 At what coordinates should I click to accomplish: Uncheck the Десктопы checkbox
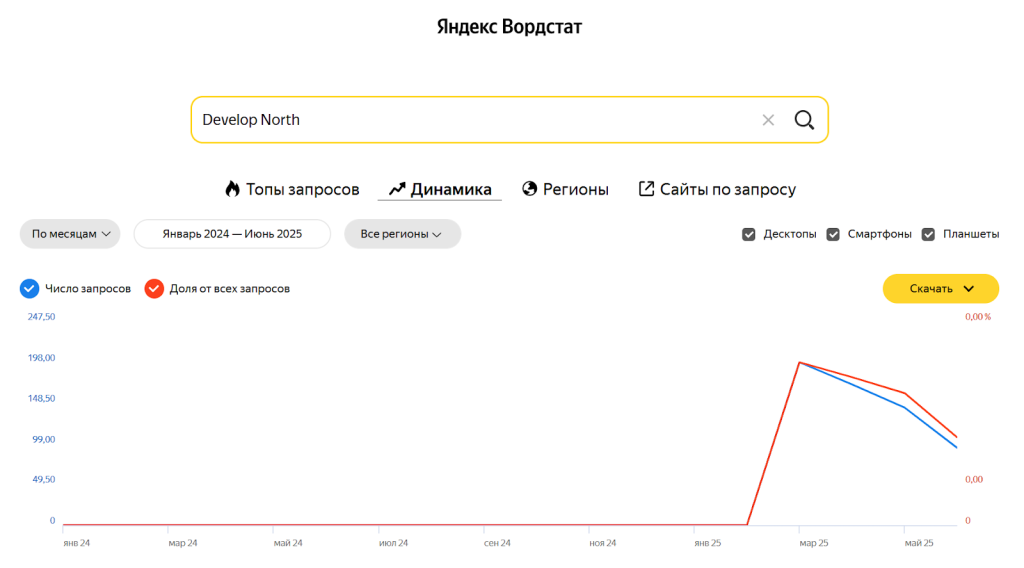749,234
